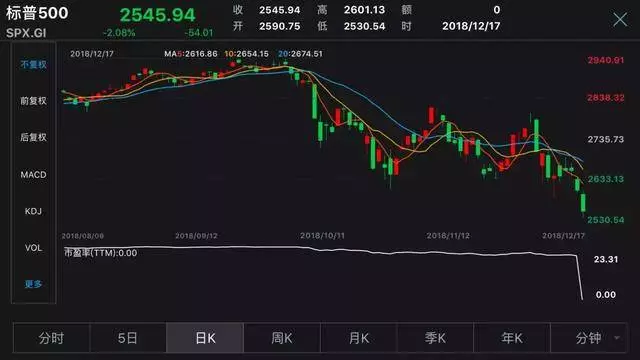This screenshot has height=360, width=640.
Task: Switch to the 年K yearly candlestick tab
Action: pos(512,338)
